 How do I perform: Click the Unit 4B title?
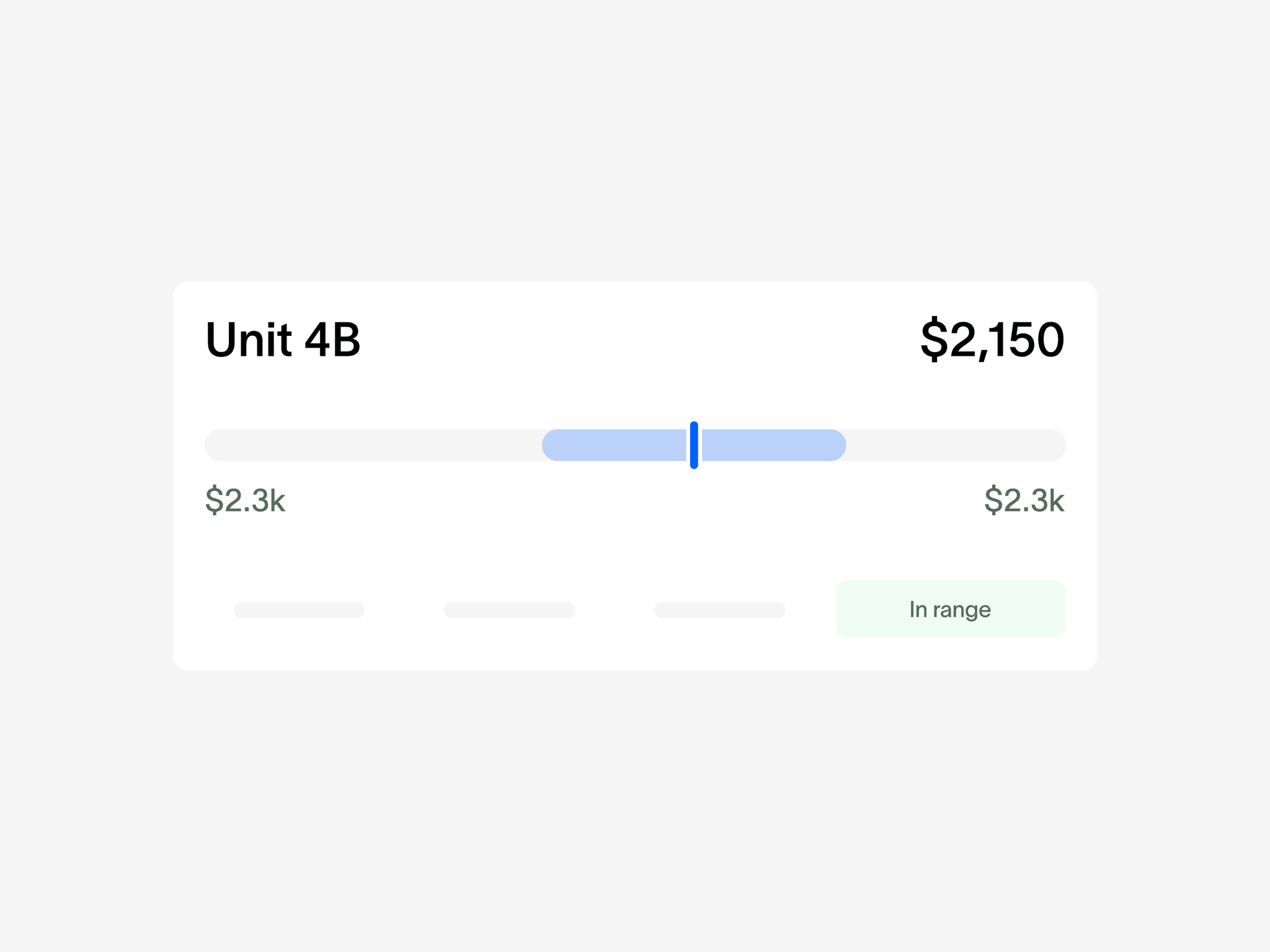coord(283,340)
